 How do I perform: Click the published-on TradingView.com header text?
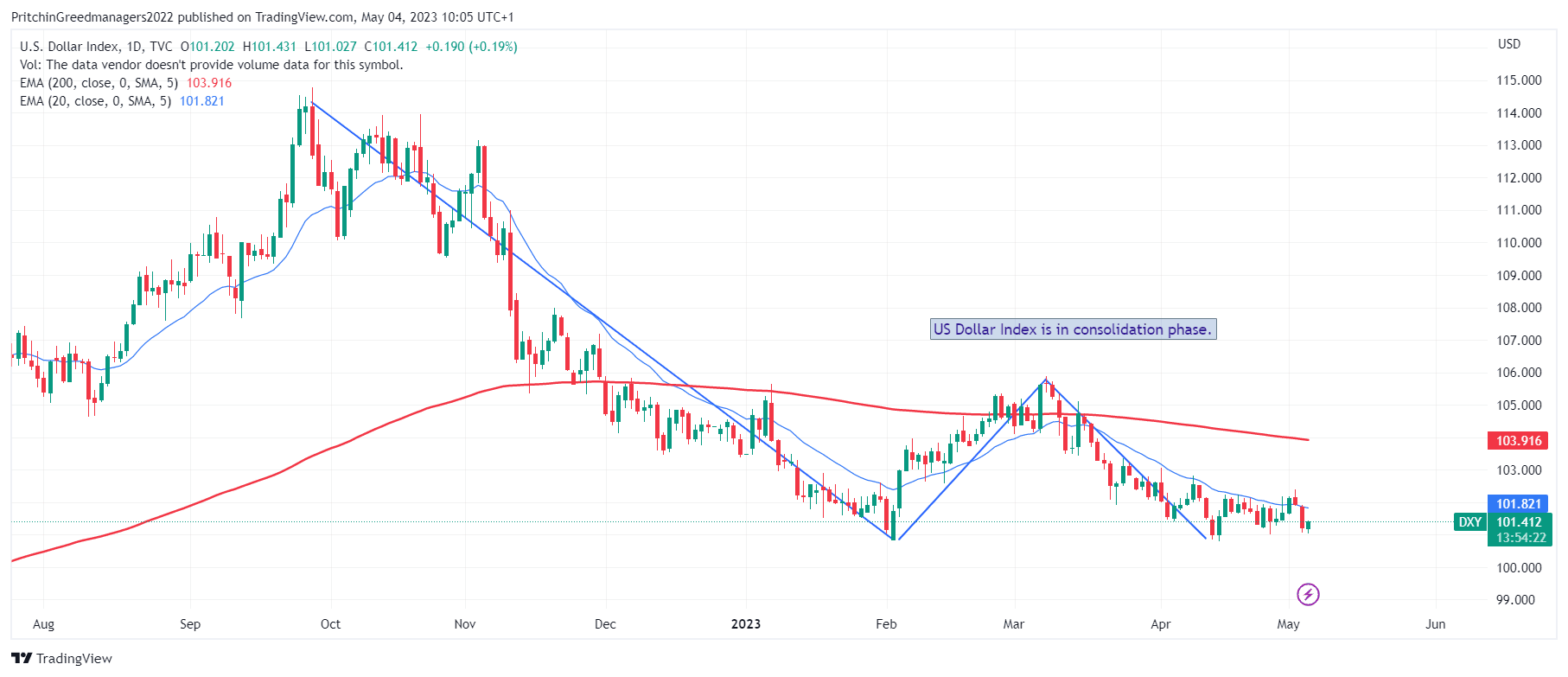263,17
